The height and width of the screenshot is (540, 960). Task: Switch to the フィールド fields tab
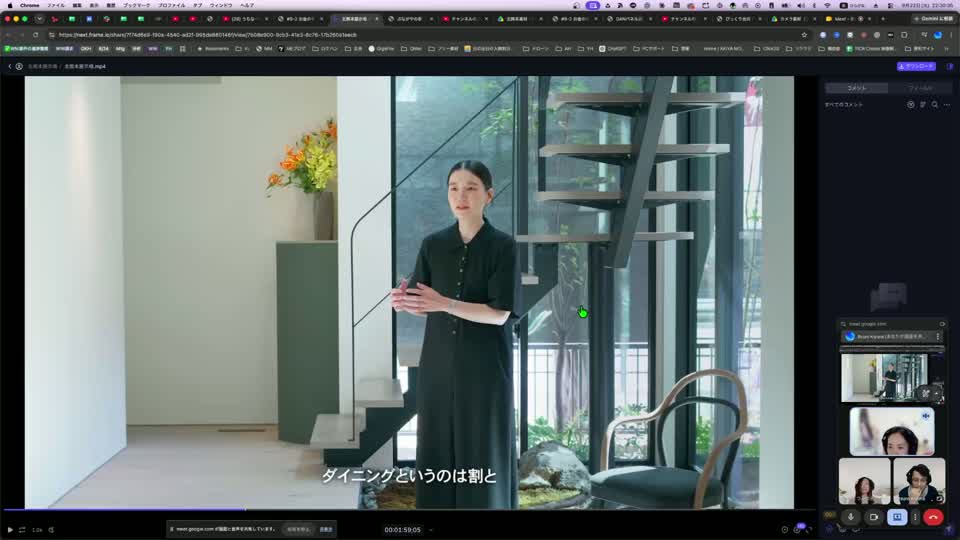pos(920,88)
